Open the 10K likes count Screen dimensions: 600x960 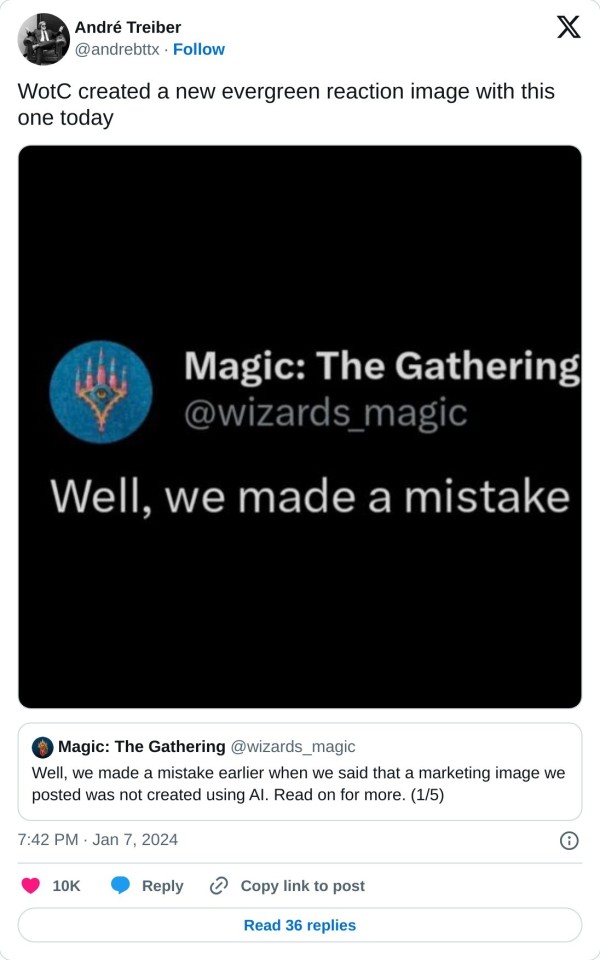(x=66, y=886)
